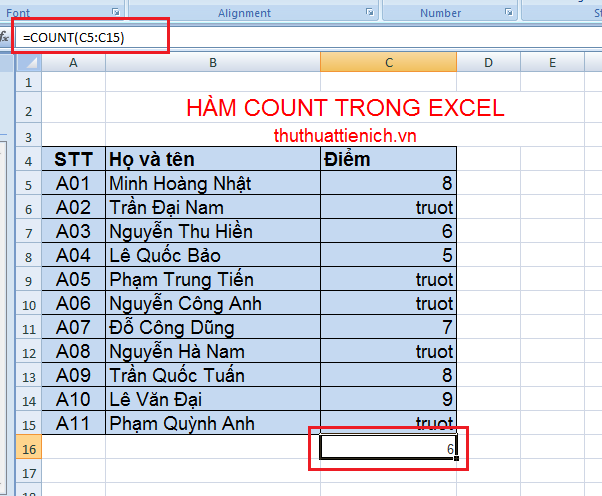Select the Điểm header cell
602x496 pixels.
389,159
